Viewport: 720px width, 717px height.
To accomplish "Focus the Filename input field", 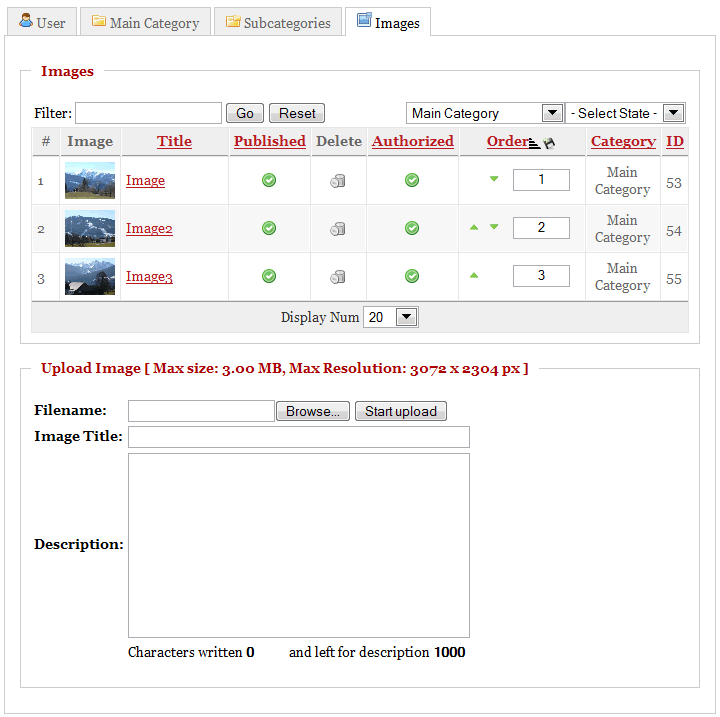I will (x=201, y=411).
